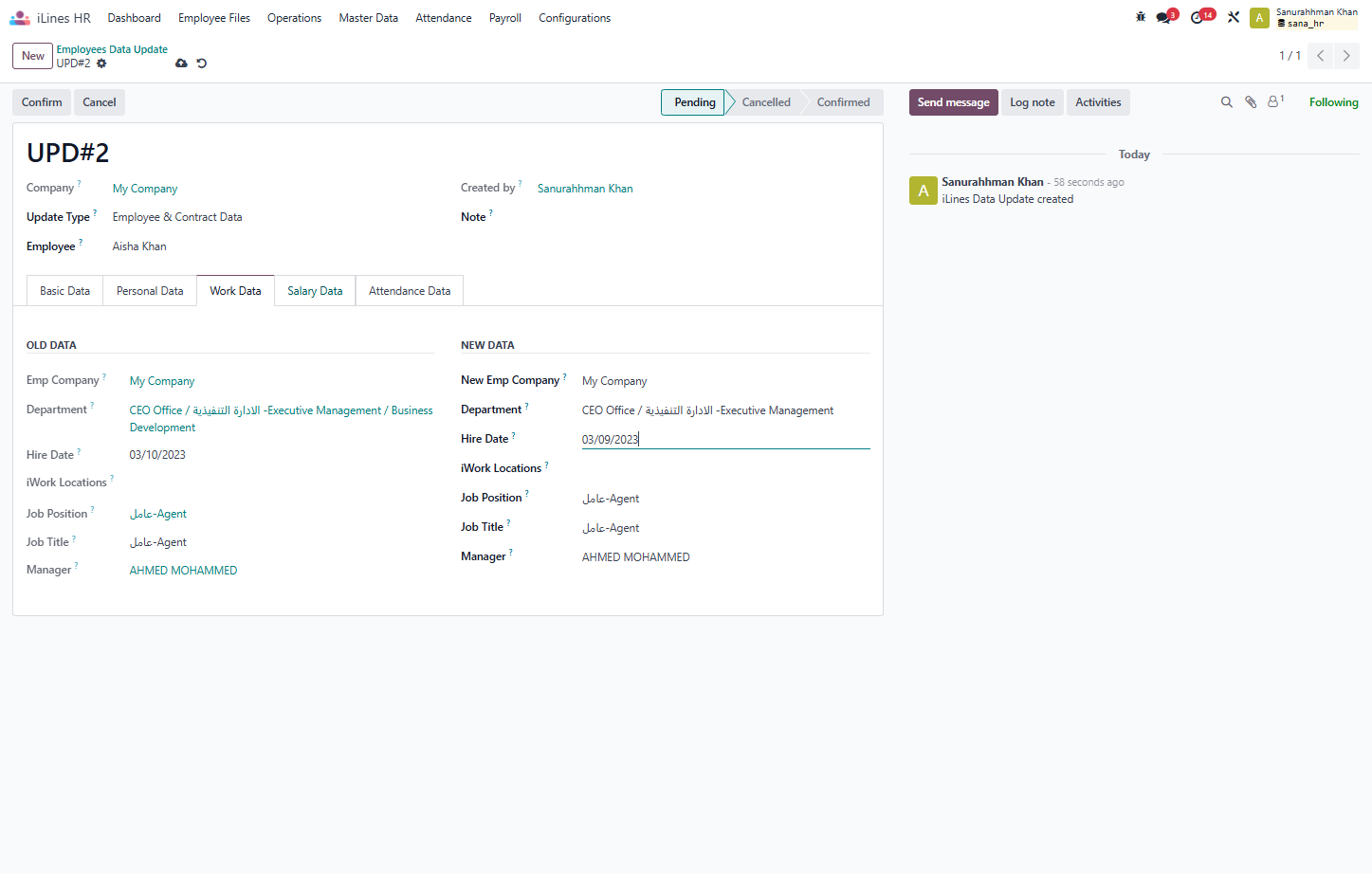Show followers with the person icon
Viewport: 1372px width, 874px height.
pyautogui.click(x=1275, y=101)
